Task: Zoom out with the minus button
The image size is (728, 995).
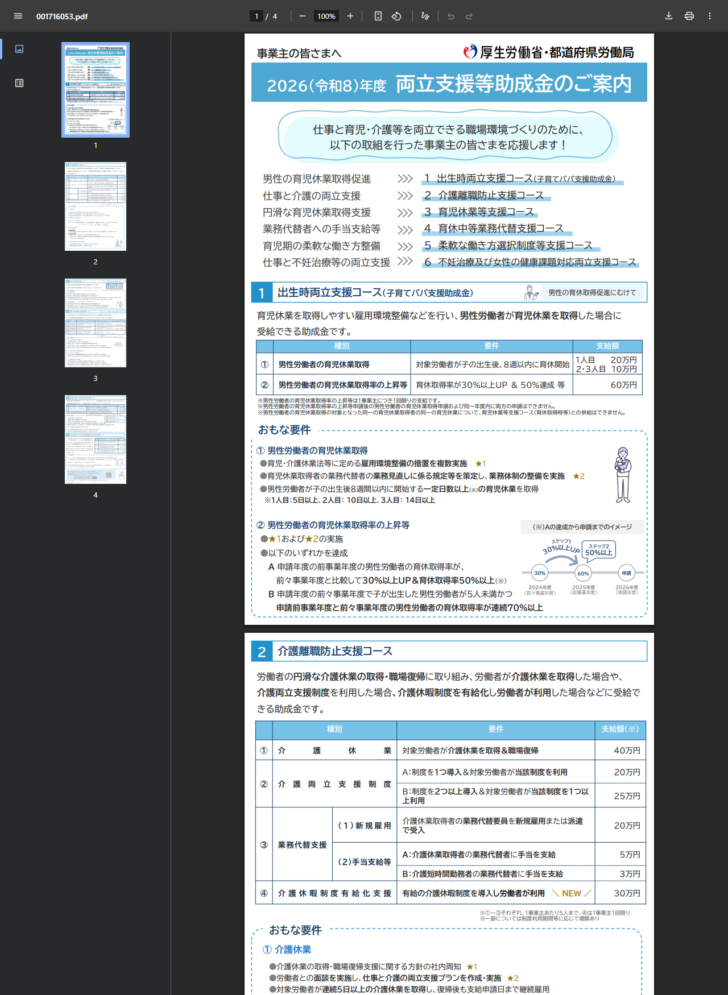Action: pos(302,16)
